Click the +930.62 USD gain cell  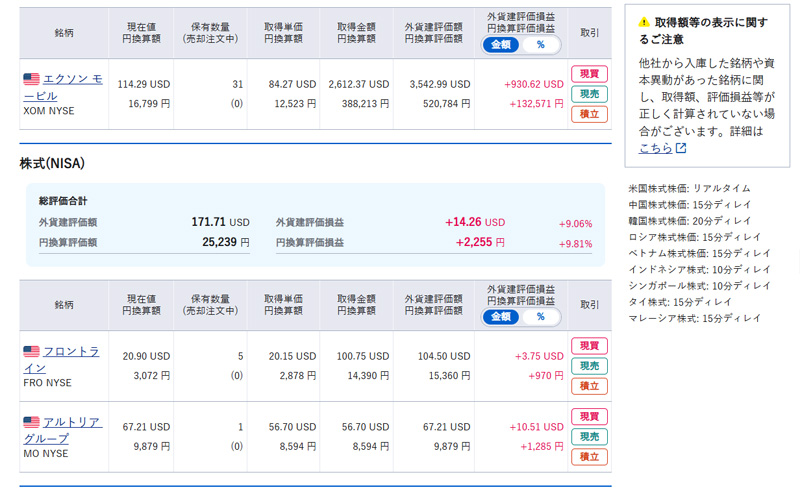tap(534, 84)
